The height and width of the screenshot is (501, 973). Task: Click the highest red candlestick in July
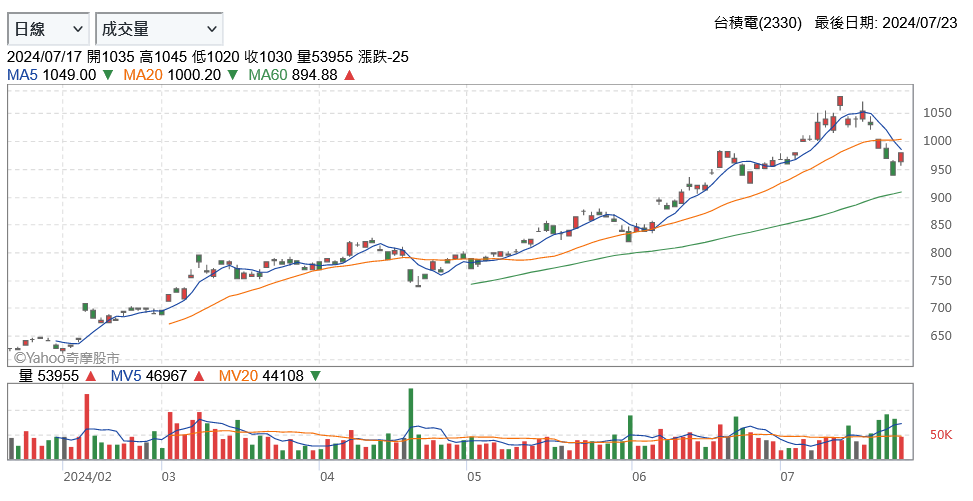tap(840, 102)
